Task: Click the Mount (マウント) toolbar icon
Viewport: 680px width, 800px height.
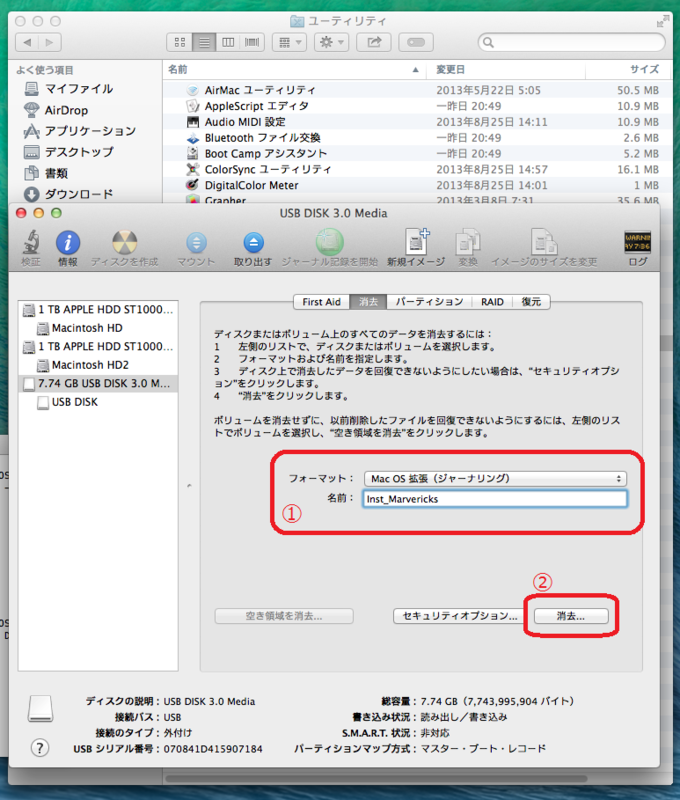Action: tap(196, 243)
